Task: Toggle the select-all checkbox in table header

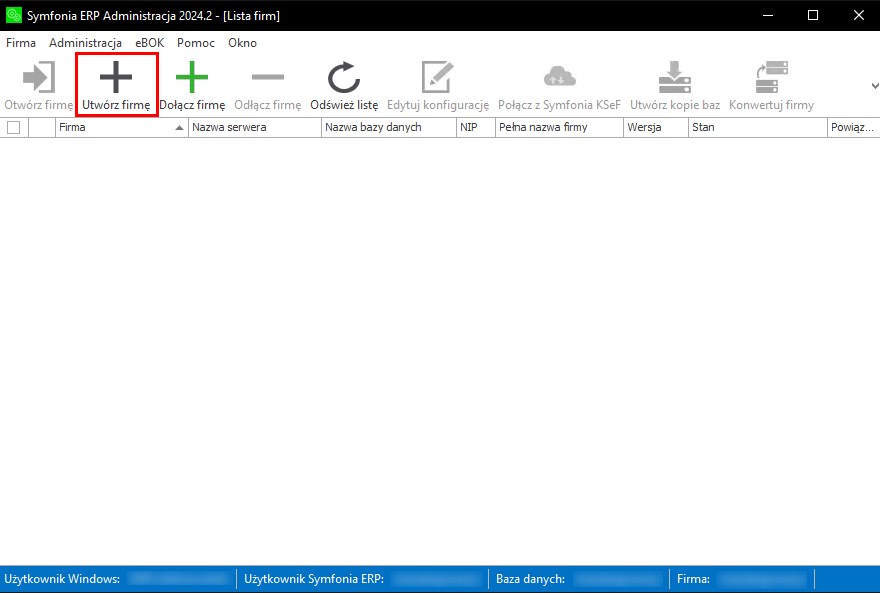Action: point(13,127)
